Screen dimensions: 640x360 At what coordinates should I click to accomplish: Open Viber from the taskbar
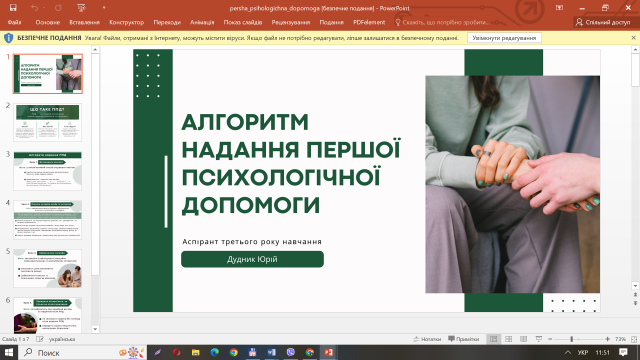point(291,352)
